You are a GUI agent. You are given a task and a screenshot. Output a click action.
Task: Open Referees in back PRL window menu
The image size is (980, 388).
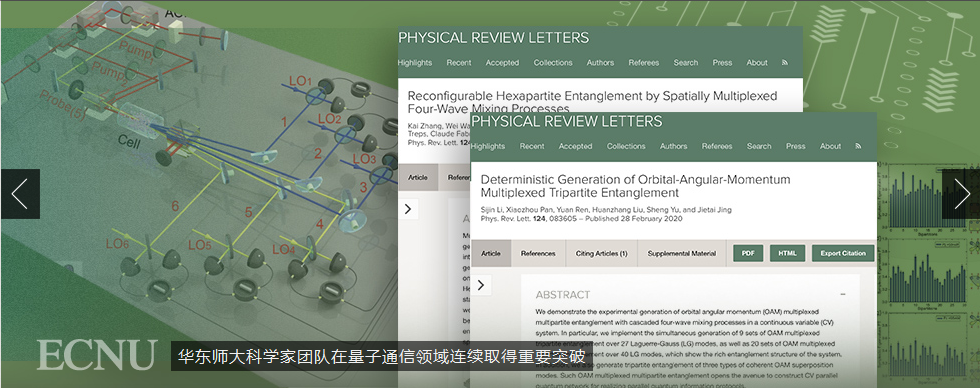coord(644,62)
